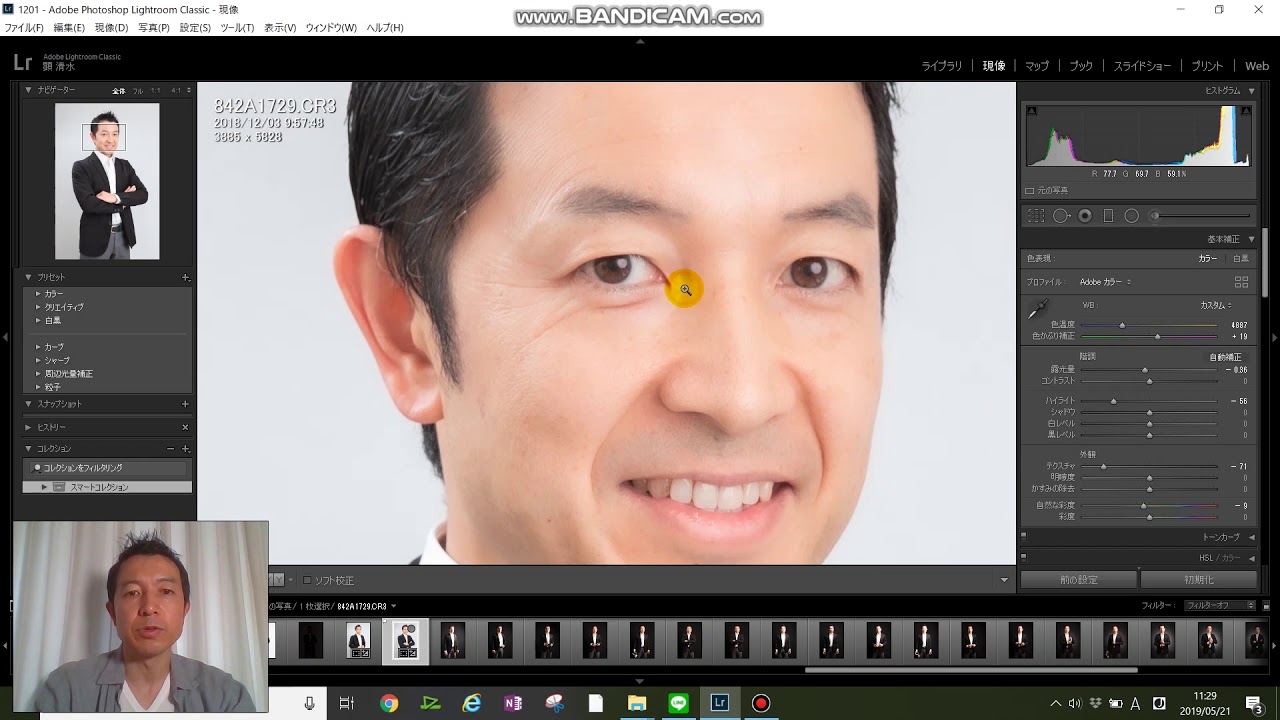Select the Red Eye Correction tool
Image resolution: width=1280 pixels, height=720 pixels.
[x=1085, y=216]
